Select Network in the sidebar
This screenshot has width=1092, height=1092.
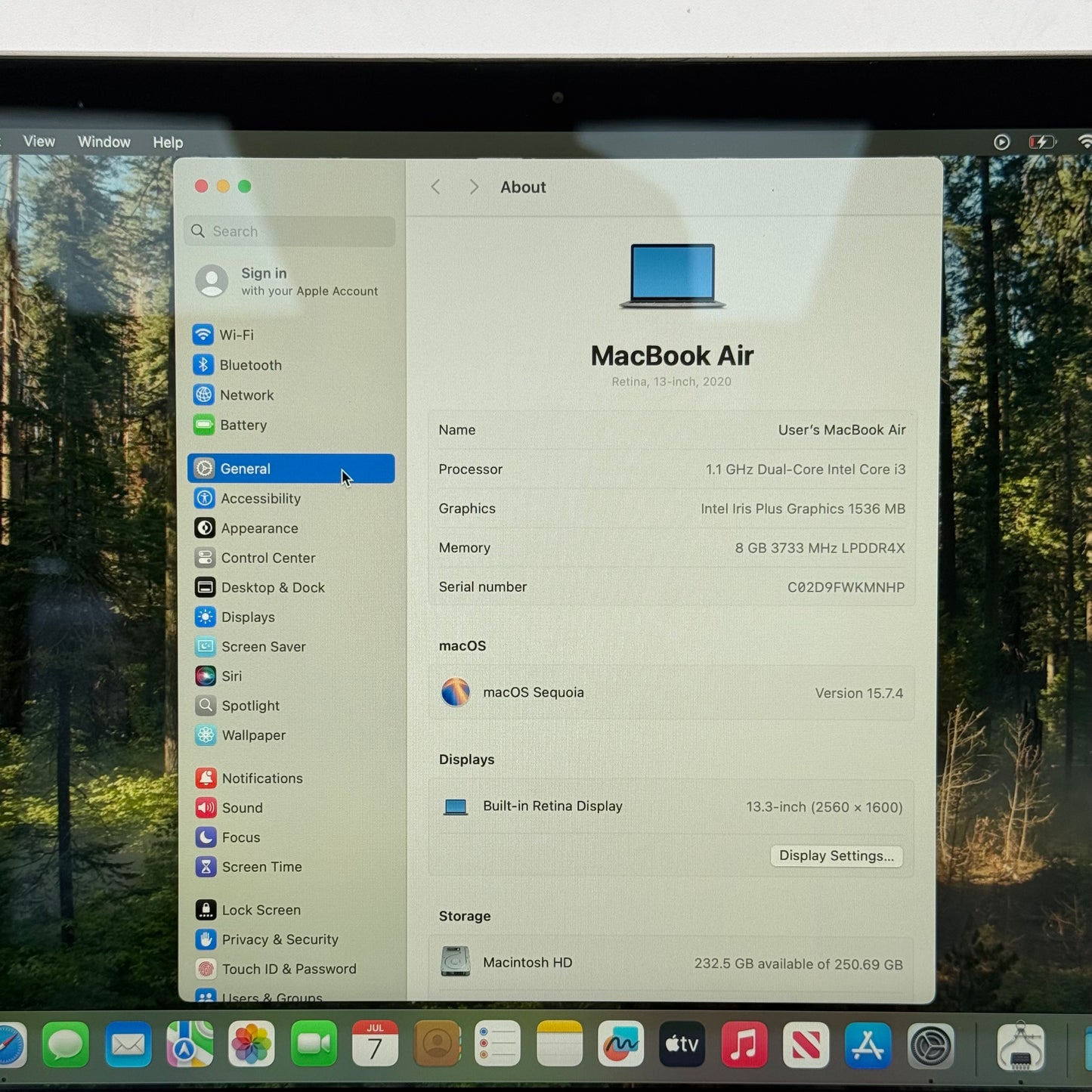pyautogui.click(x=291, y=395)
